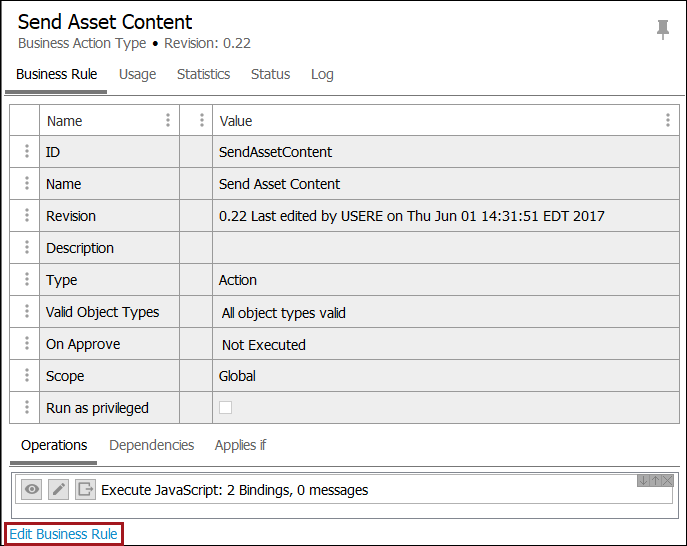687x546 pixels.
Task: Open the Value column options menu
Action: point(668,121)
